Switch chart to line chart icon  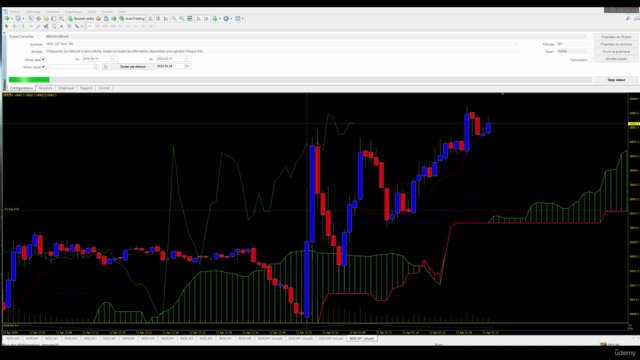point(166,19)
